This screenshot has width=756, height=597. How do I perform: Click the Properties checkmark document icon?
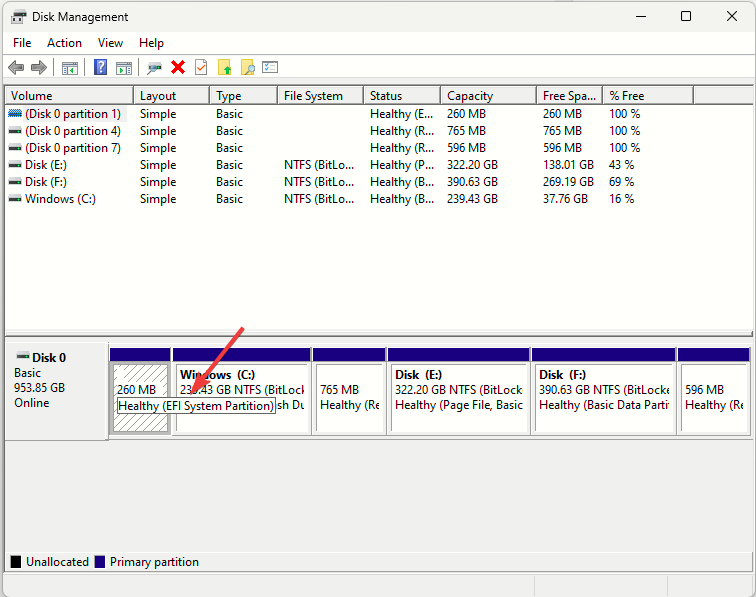pyautogui.click(x=201, y=68)
